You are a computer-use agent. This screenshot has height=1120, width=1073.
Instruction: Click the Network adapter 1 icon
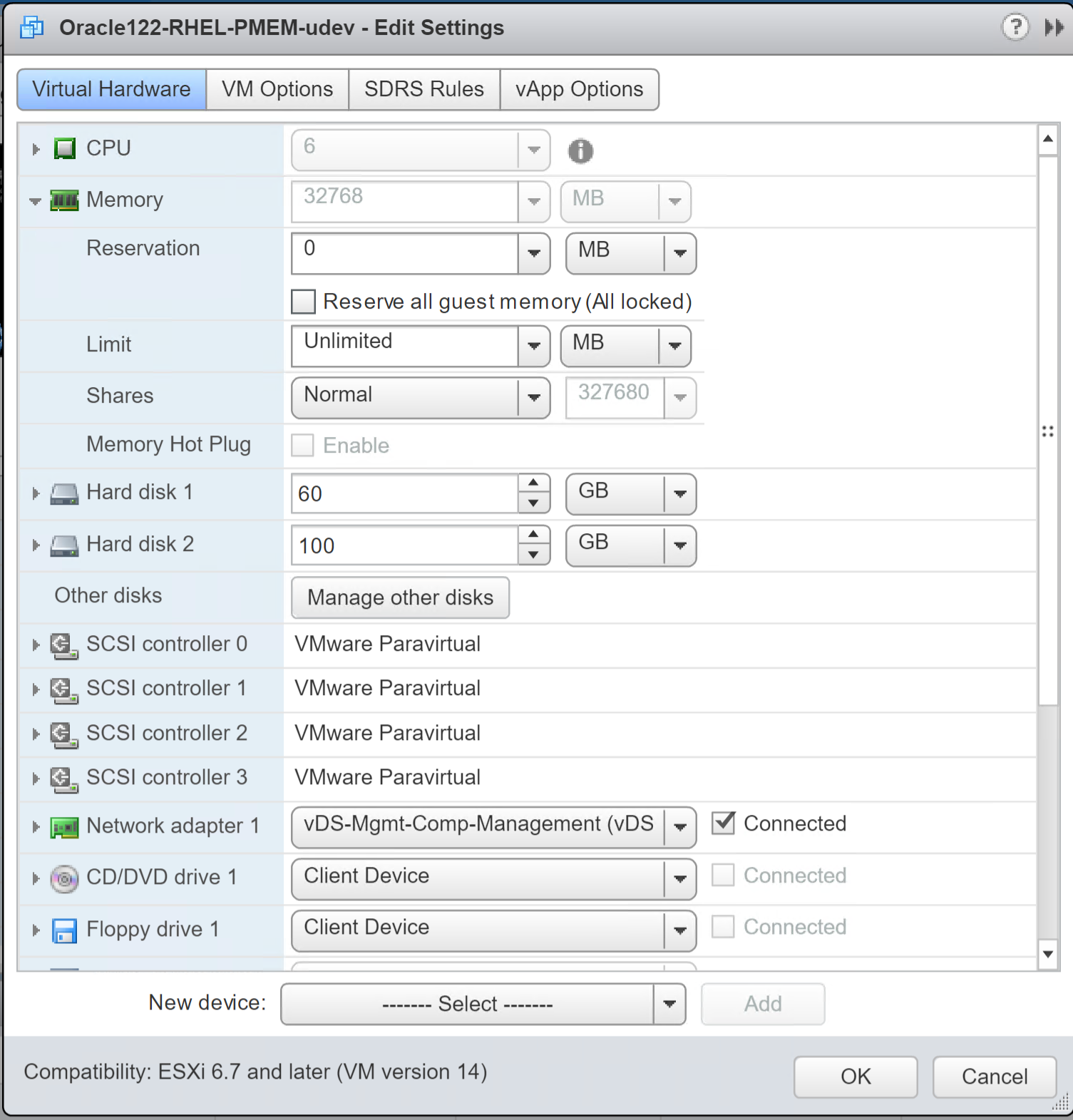(x=64, y=827)
